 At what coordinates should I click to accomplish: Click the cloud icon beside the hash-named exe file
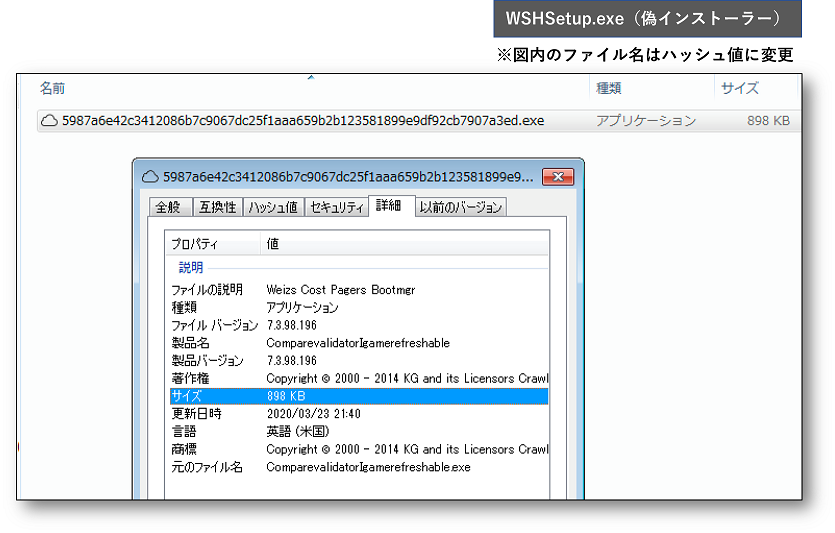click(49, 121)
